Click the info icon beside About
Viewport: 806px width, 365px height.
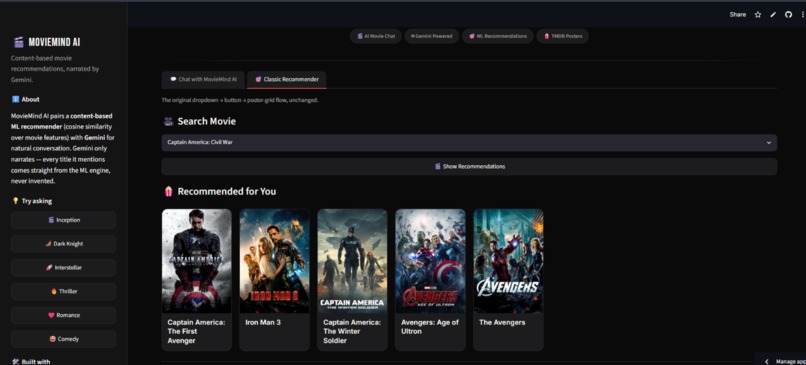15,99
